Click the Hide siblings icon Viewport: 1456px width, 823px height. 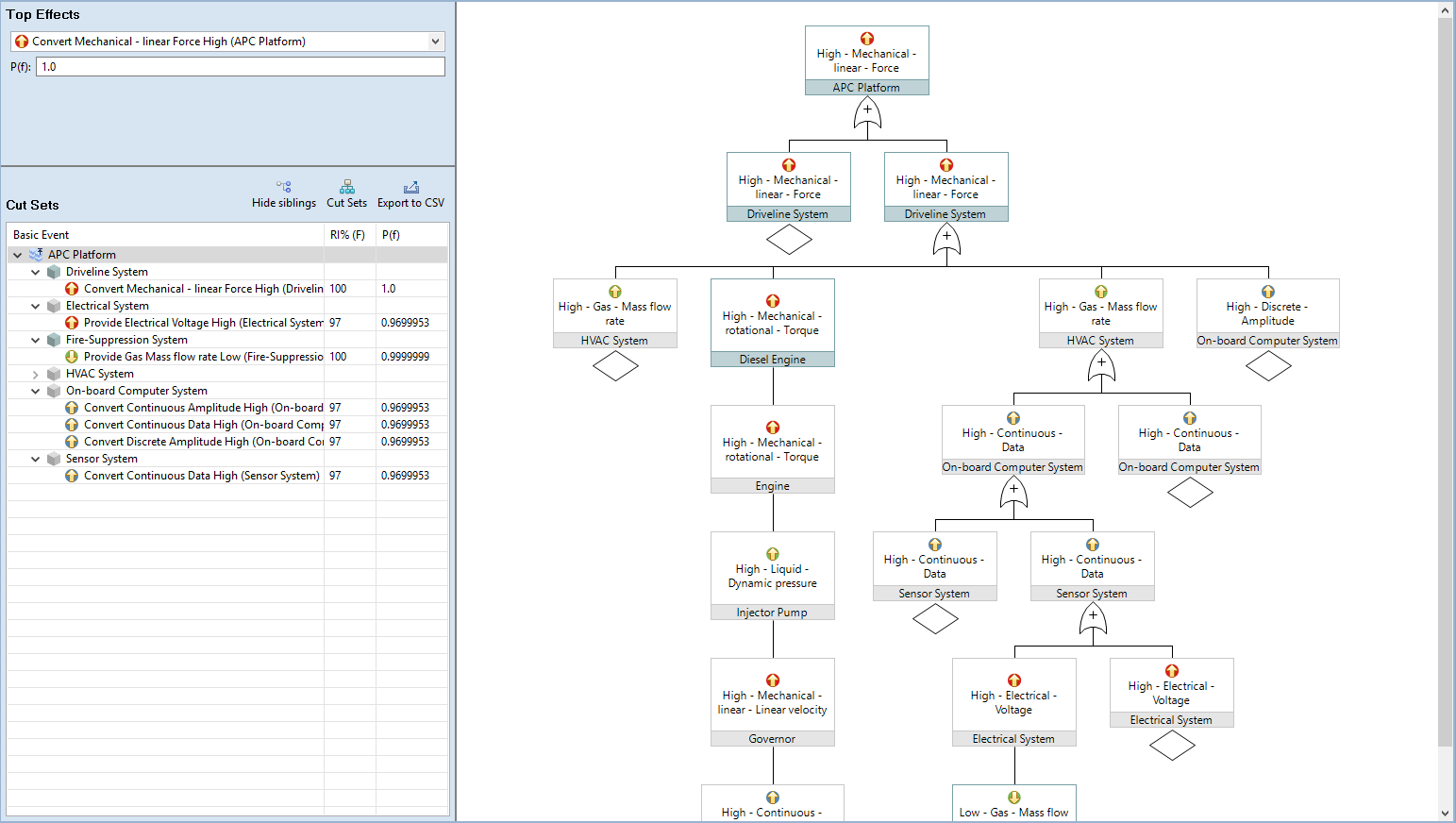(283, 187)
